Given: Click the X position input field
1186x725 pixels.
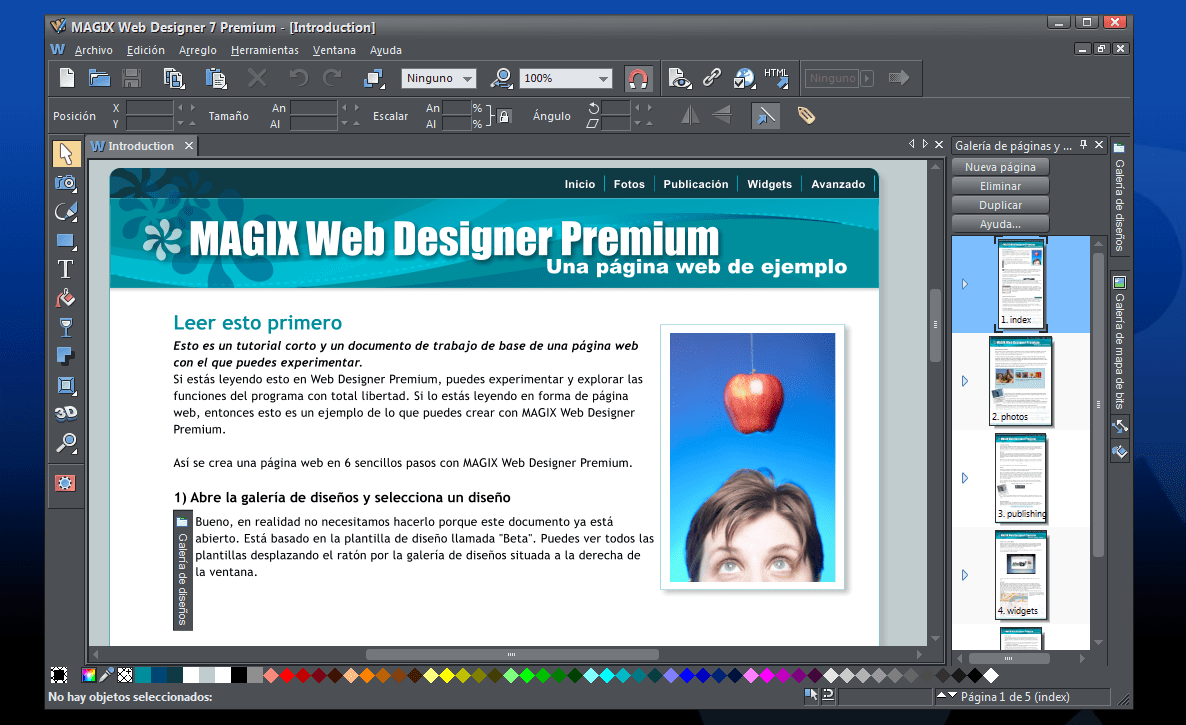Looking at the screenshot, I should click(x=149, y=108).
